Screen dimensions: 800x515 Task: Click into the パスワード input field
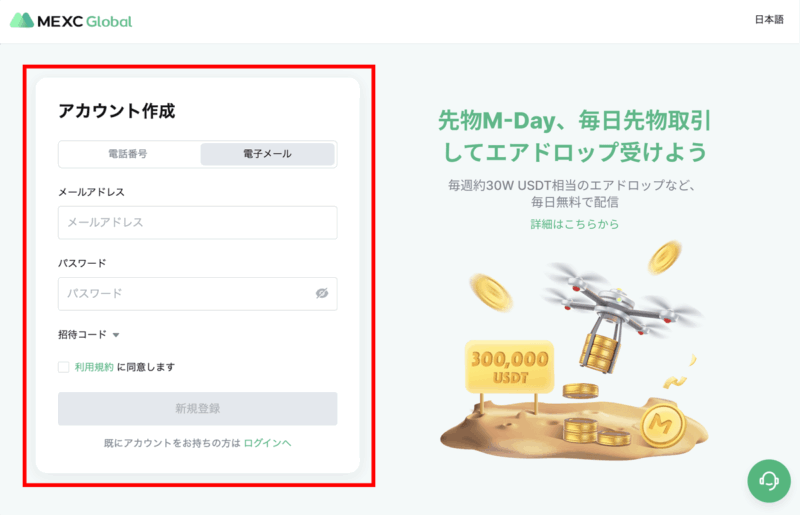pyautogui.click(x=185, y=294)
